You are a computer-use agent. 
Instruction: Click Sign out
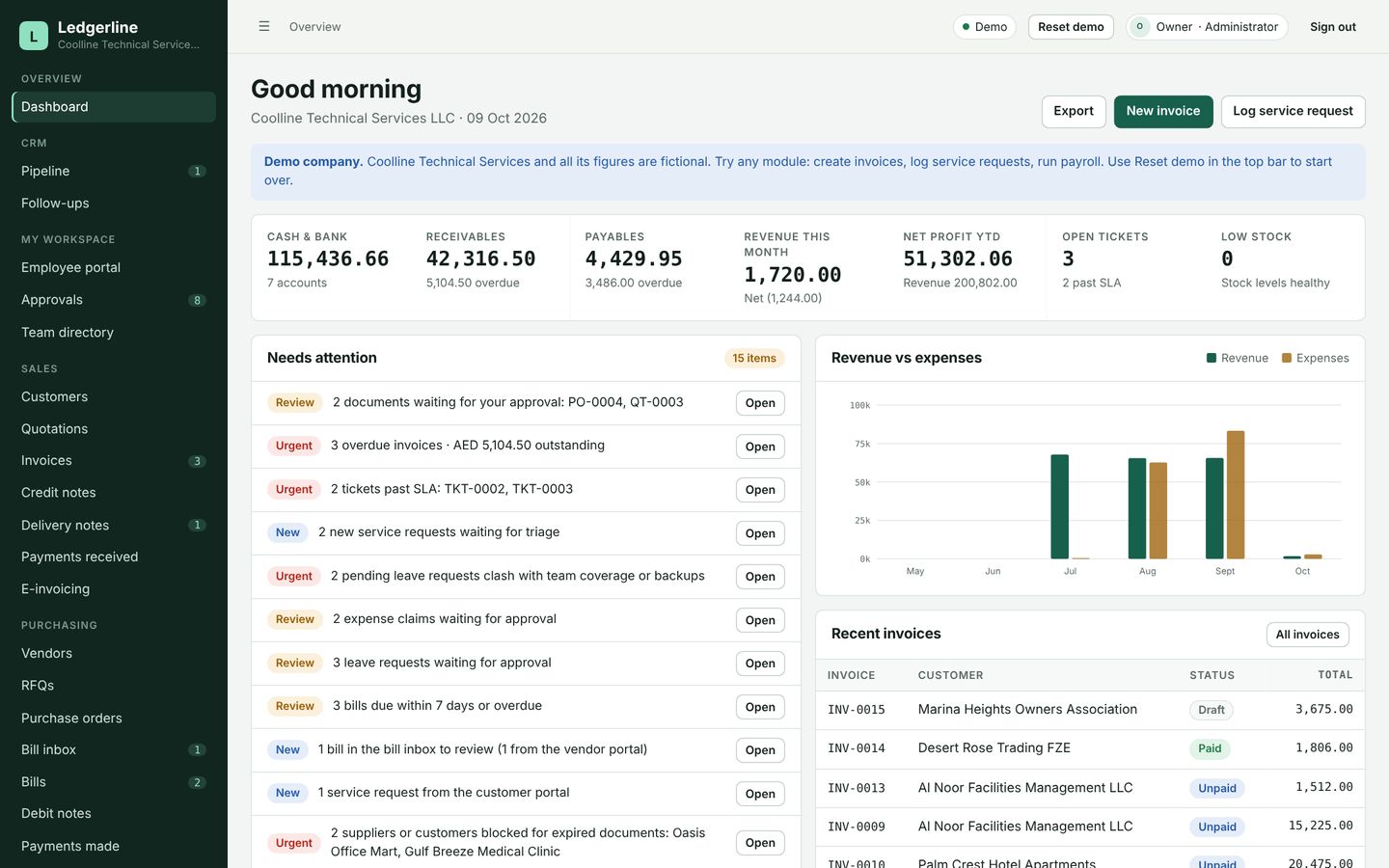pos(1333,27)
